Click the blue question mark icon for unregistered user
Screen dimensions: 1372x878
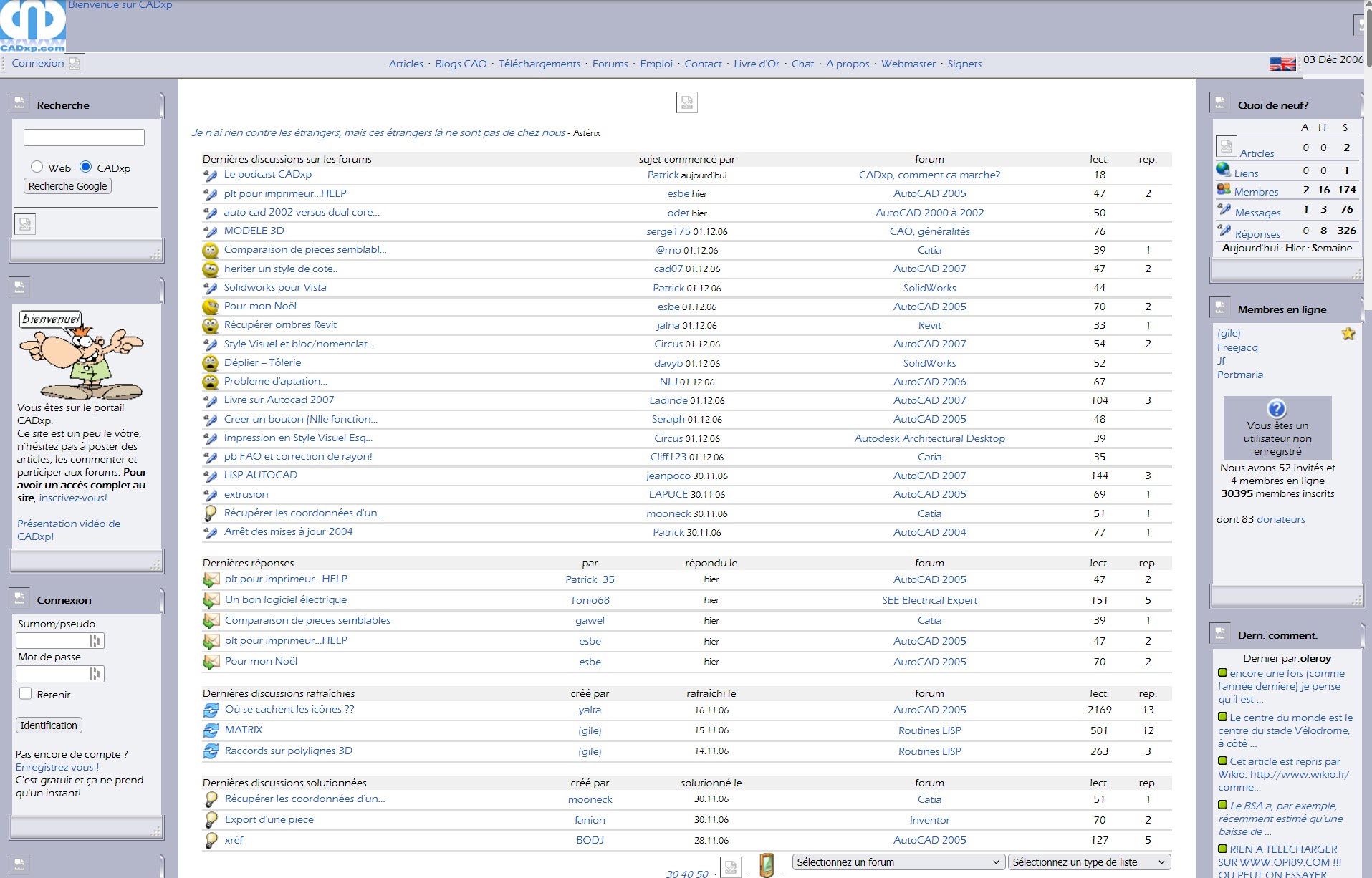(x=1277, y=409)
